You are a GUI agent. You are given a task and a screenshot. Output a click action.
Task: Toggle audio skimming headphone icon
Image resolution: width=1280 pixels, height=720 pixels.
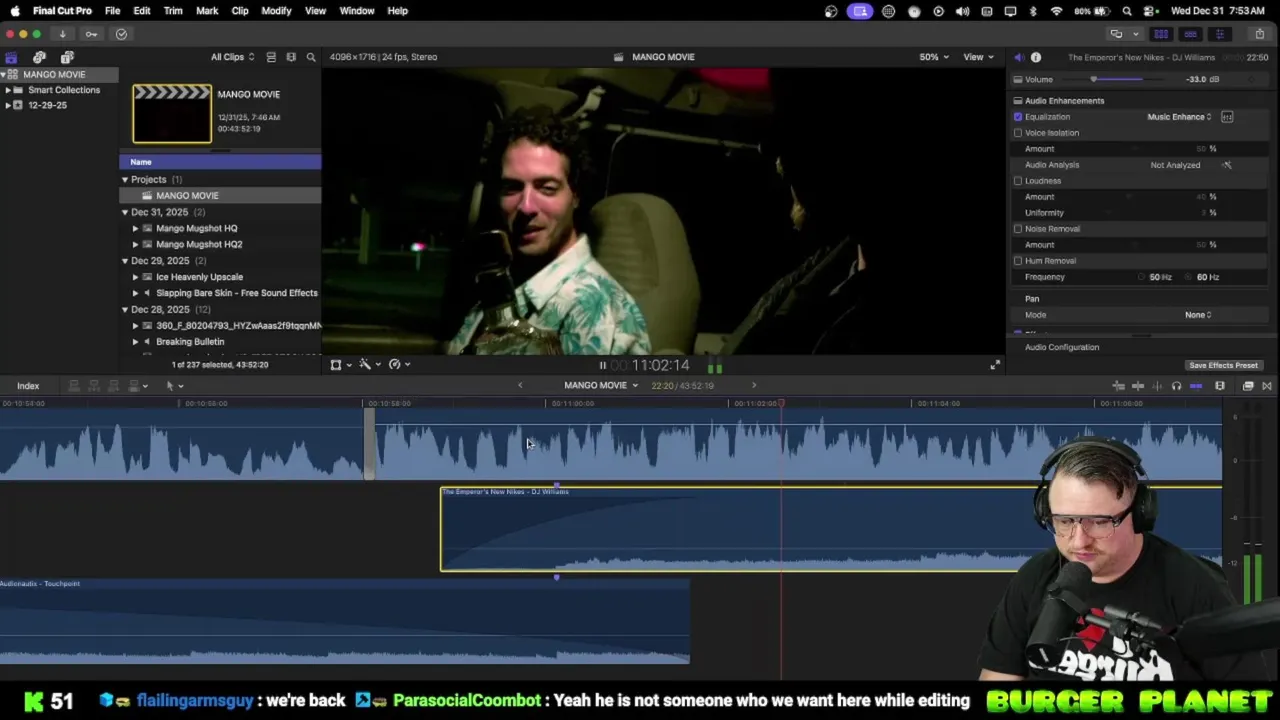pyautogui.click(x=1176, y=386)
